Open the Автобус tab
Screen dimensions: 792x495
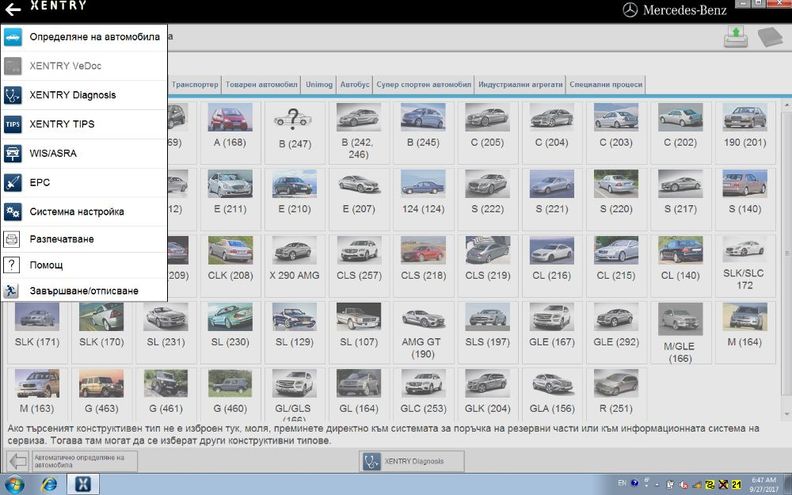click(355, 84)
